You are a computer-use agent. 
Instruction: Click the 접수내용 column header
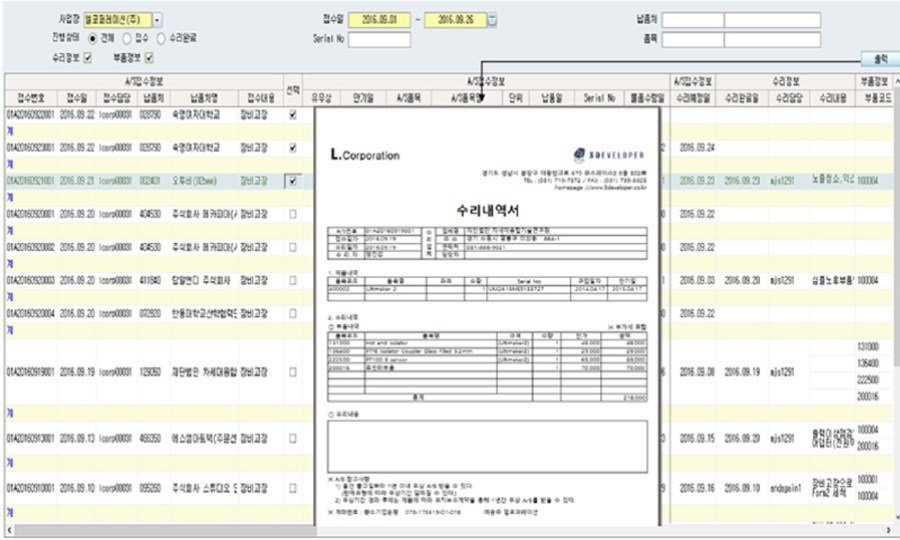pyautogui.click(x=261, y=98)
